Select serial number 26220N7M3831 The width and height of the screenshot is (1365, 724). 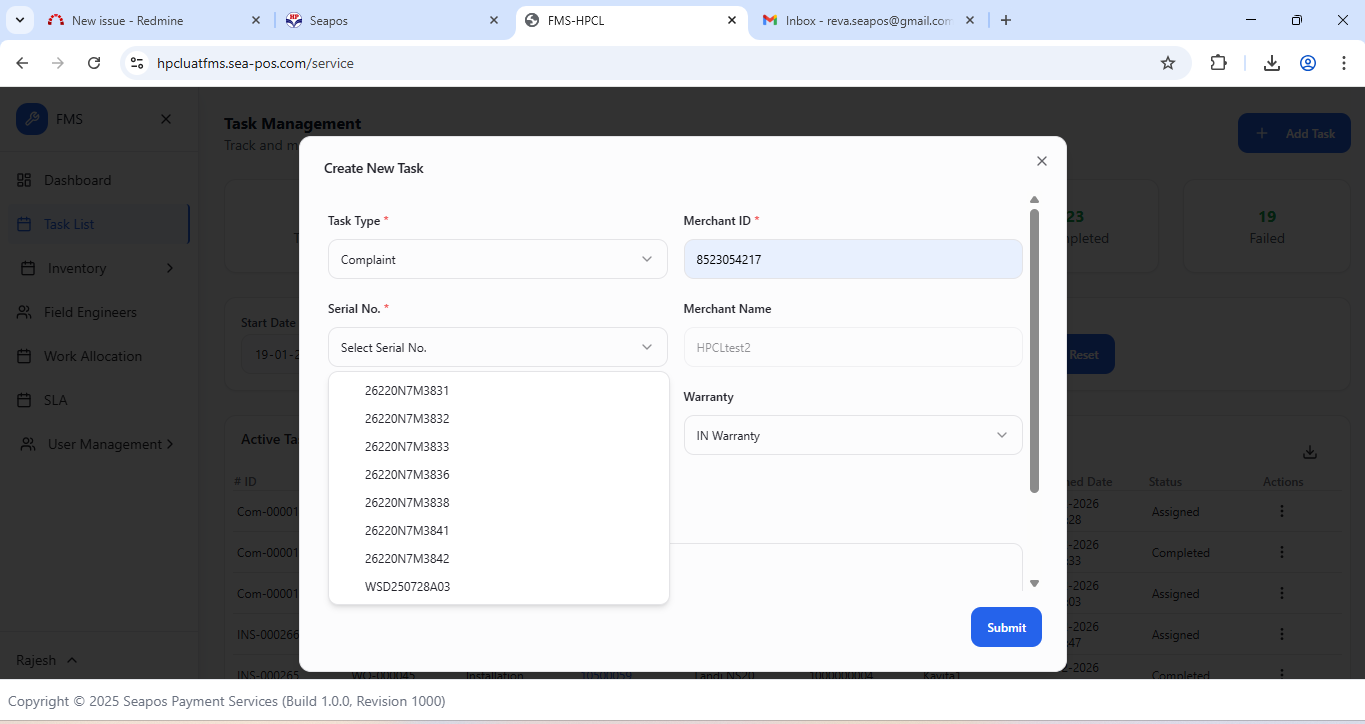click(x=407, y=391)
